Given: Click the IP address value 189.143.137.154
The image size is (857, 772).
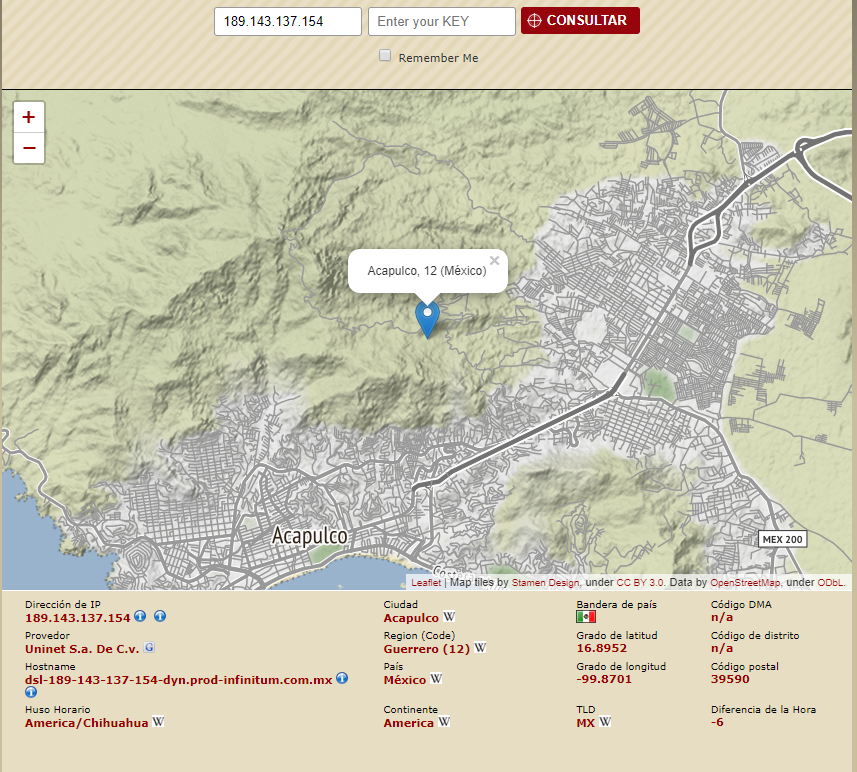Looking at the screenshot, I should click(x=78, y=618).
